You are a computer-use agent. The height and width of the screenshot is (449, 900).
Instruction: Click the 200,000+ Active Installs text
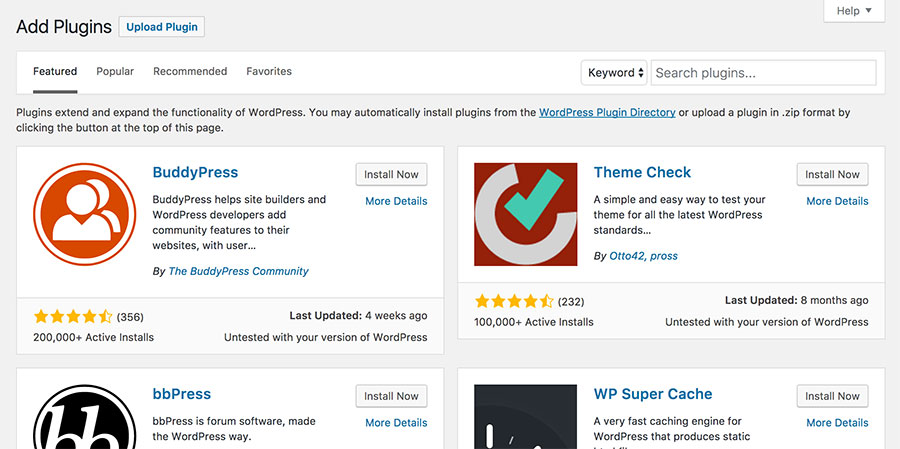(x=94, y=337)
